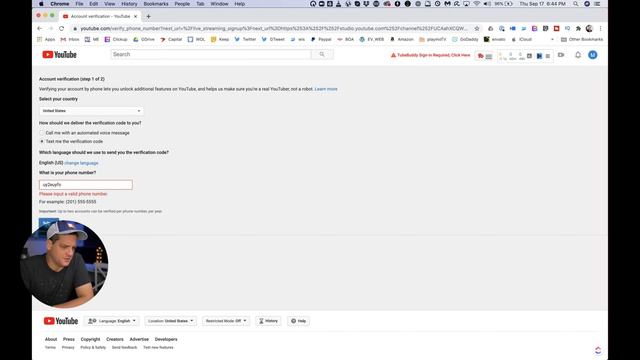This screenshot has width=640, height=360.
Task: Click the search magnifier button
Action: pyautogui.click(x=322, y=54)
